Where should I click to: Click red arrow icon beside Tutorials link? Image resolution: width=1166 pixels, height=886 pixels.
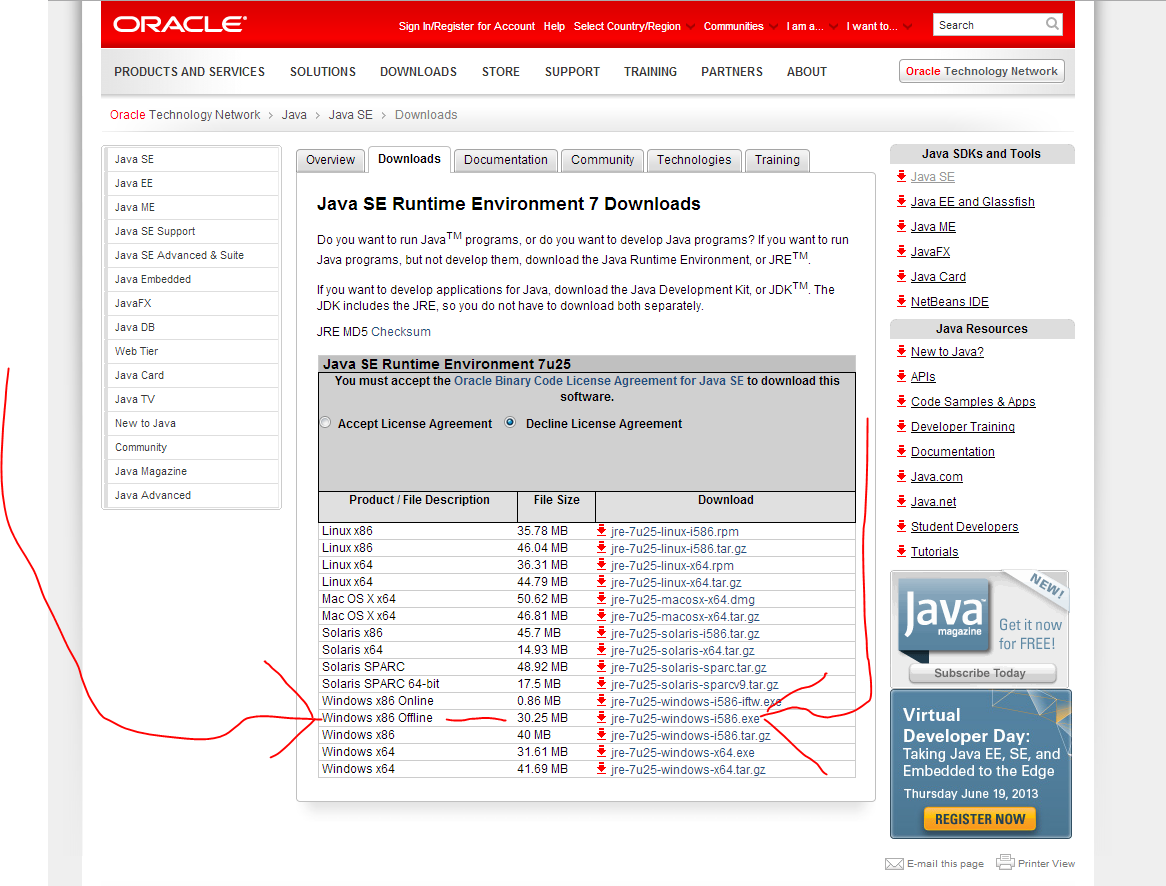[901, 551]
